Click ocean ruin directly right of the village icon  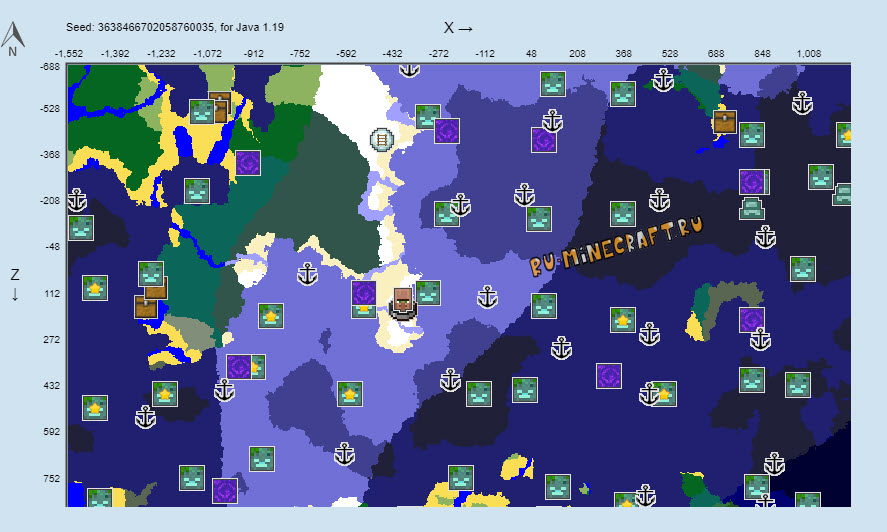[x=429, y=293]
